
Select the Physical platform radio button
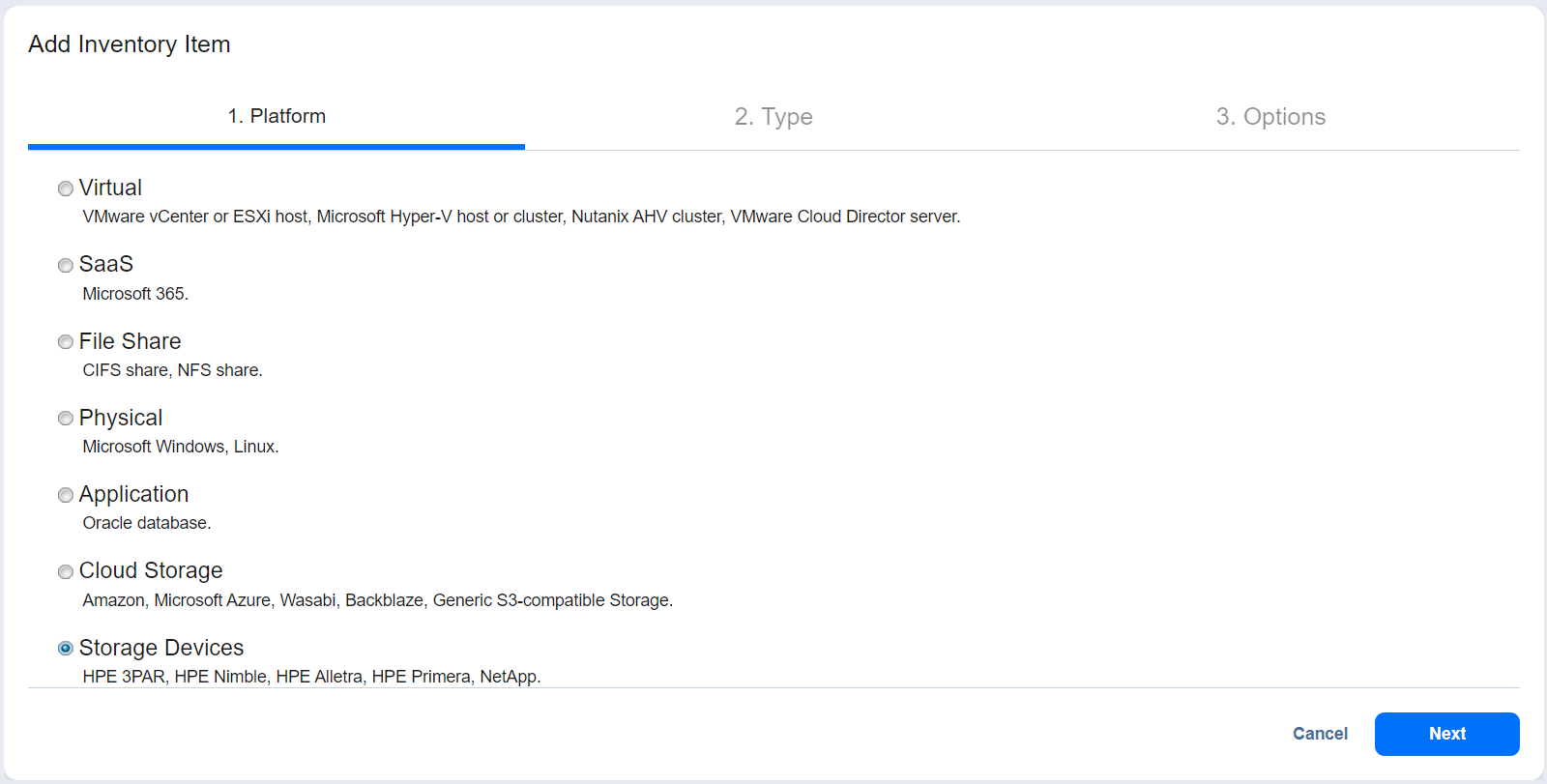tap(66, 419)
